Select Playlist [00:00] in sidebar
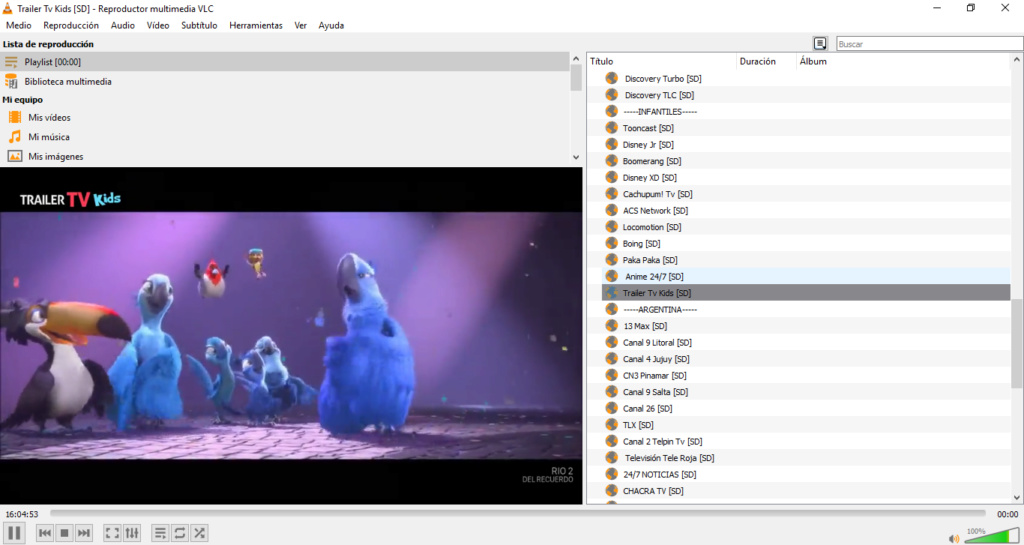Screen dimensions: 1024x545 coord(285,62)
